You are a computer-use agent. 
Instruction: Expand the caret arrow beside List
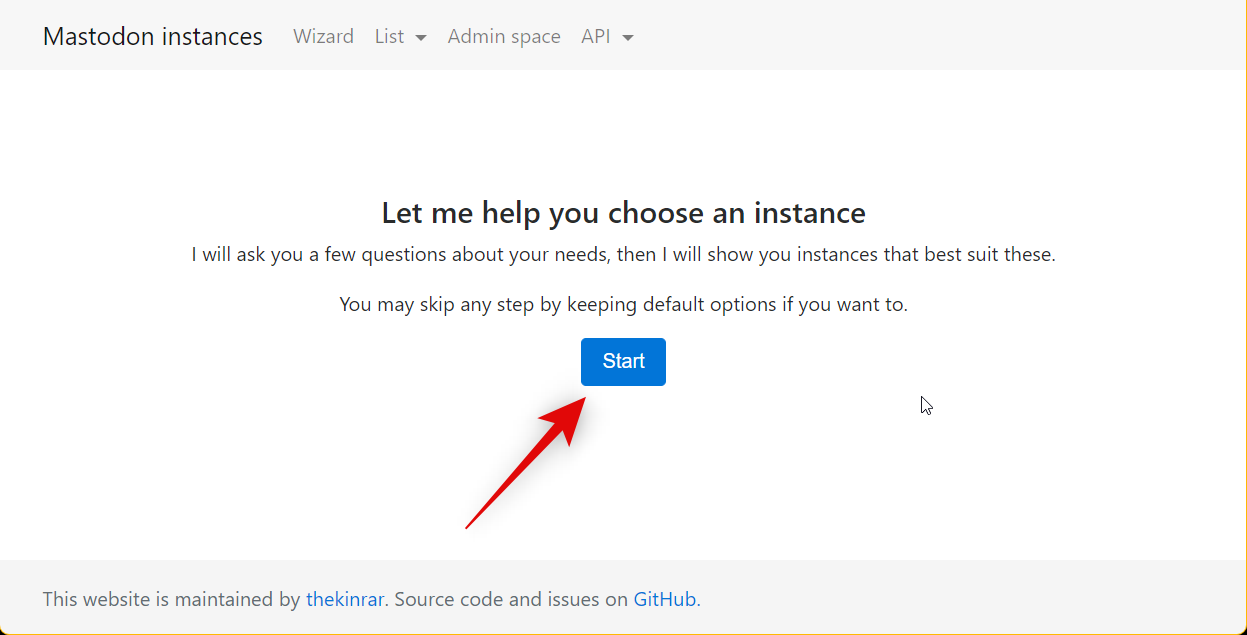click(421, 38)
